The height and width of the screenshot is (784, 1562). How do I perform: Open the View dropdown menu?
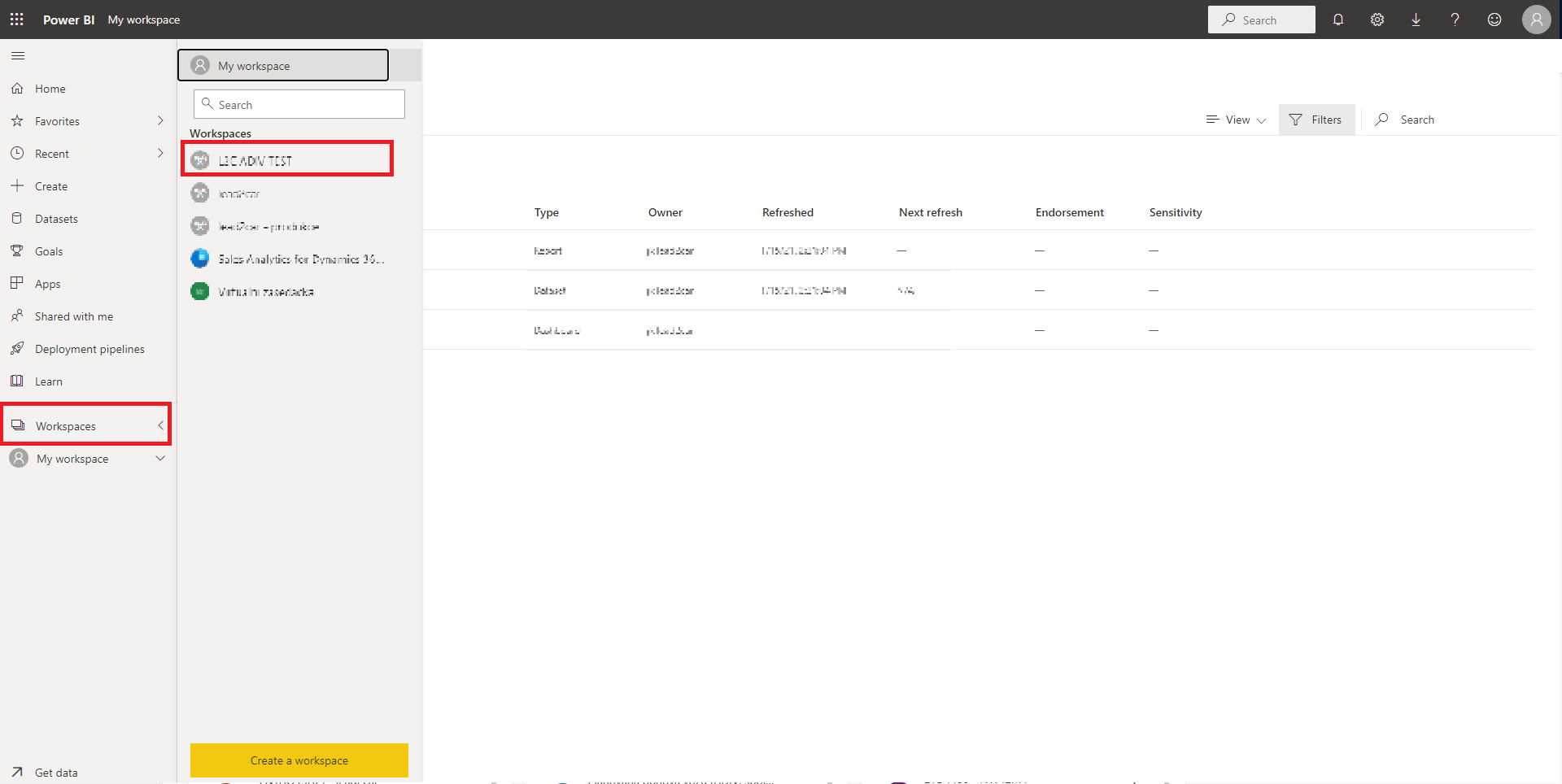point(1236,120)
